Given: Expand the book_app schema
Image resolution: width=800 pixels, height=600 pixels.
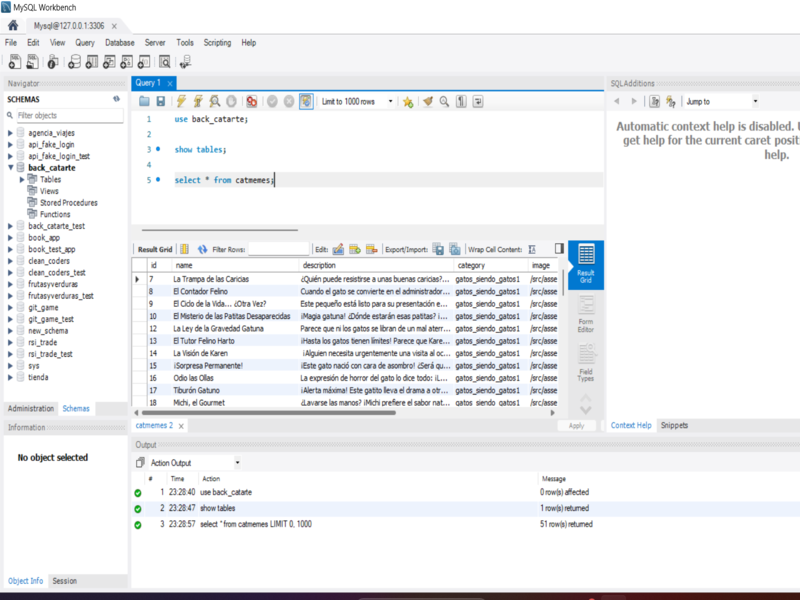Looking at the screenshot, I should click(x=10, y=238).
